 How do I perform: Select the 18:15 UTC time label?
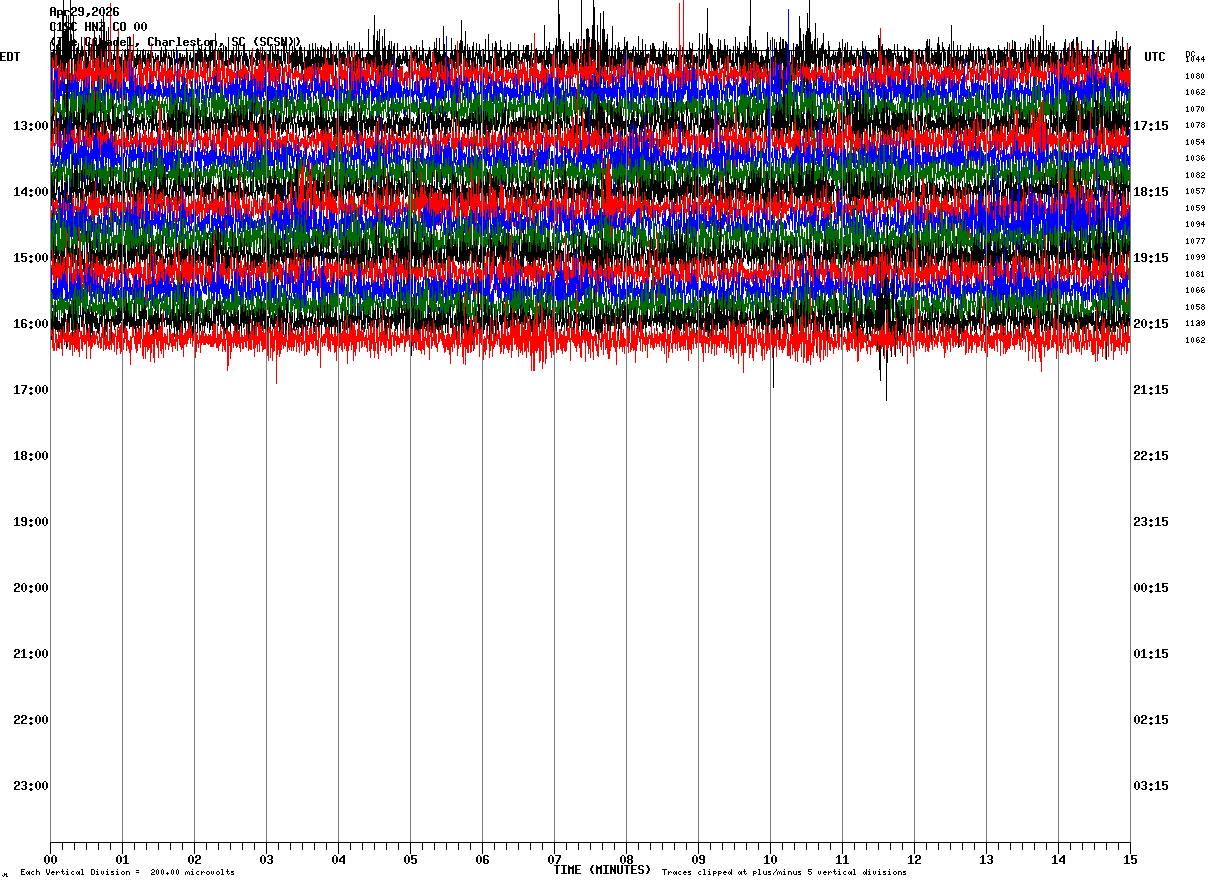tap(1151, 192)
